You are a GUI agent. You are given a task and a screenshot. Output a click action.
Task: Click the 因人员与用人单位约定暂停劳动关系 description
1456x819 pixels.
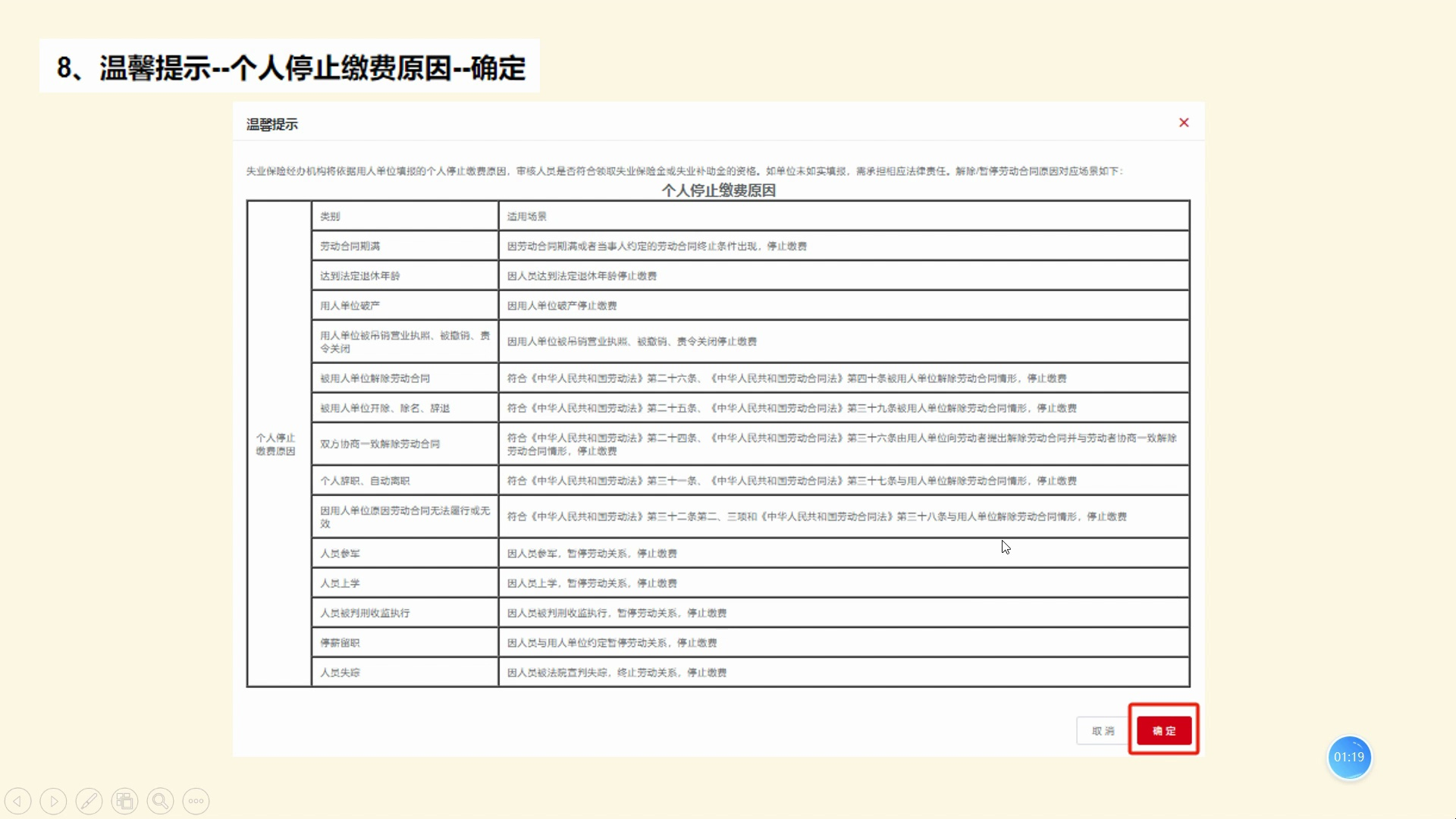click(611, 643)
